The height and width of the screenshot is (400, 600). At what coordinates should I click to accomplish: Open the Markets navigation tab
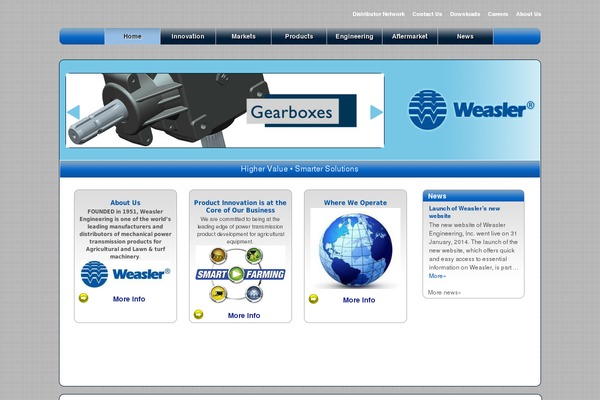(243, 36)
